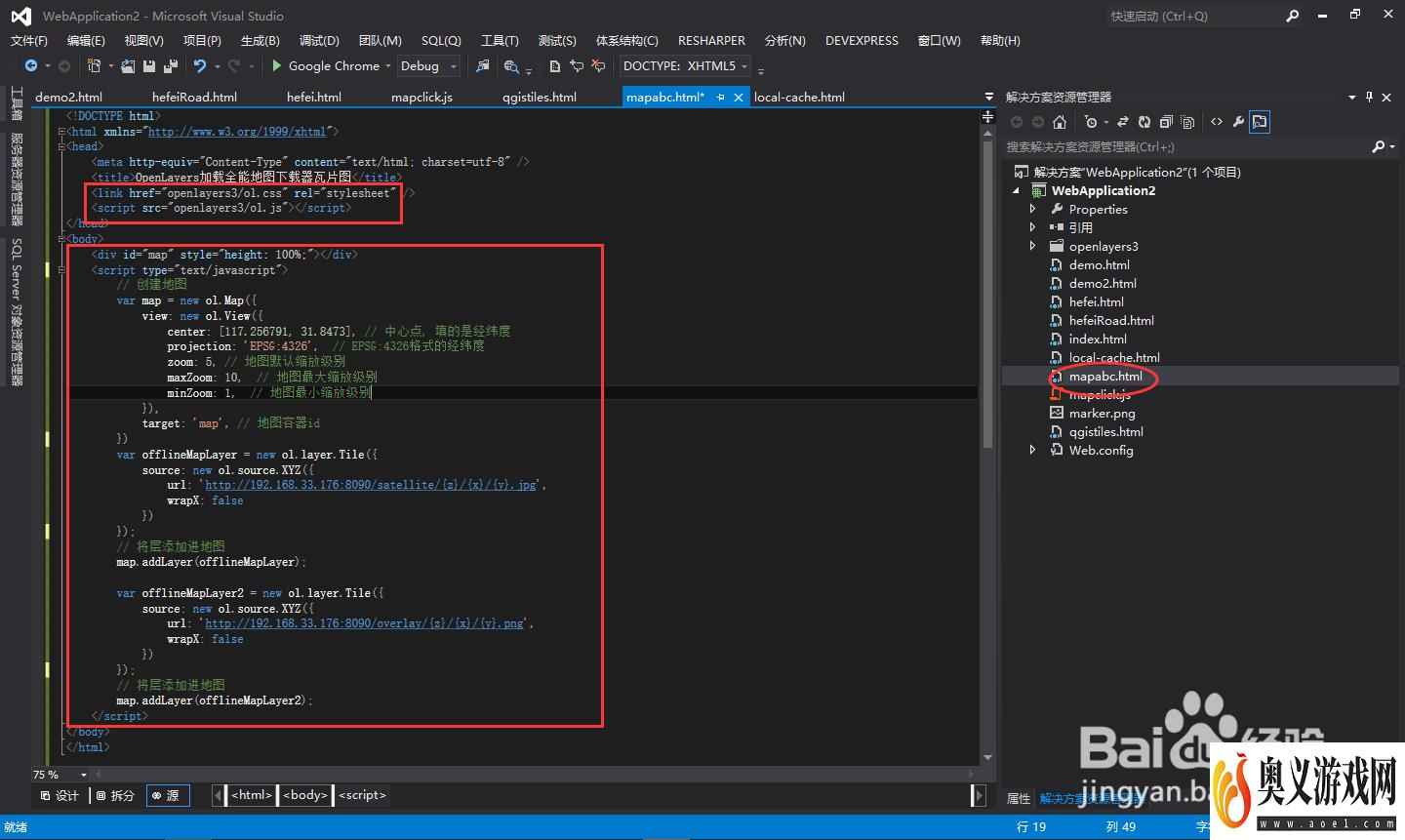The height and width of the screenshot is (840, 1405).
Task: Open the 文件(F) menu
Action: pyautogui.click(x=29, y=40)
